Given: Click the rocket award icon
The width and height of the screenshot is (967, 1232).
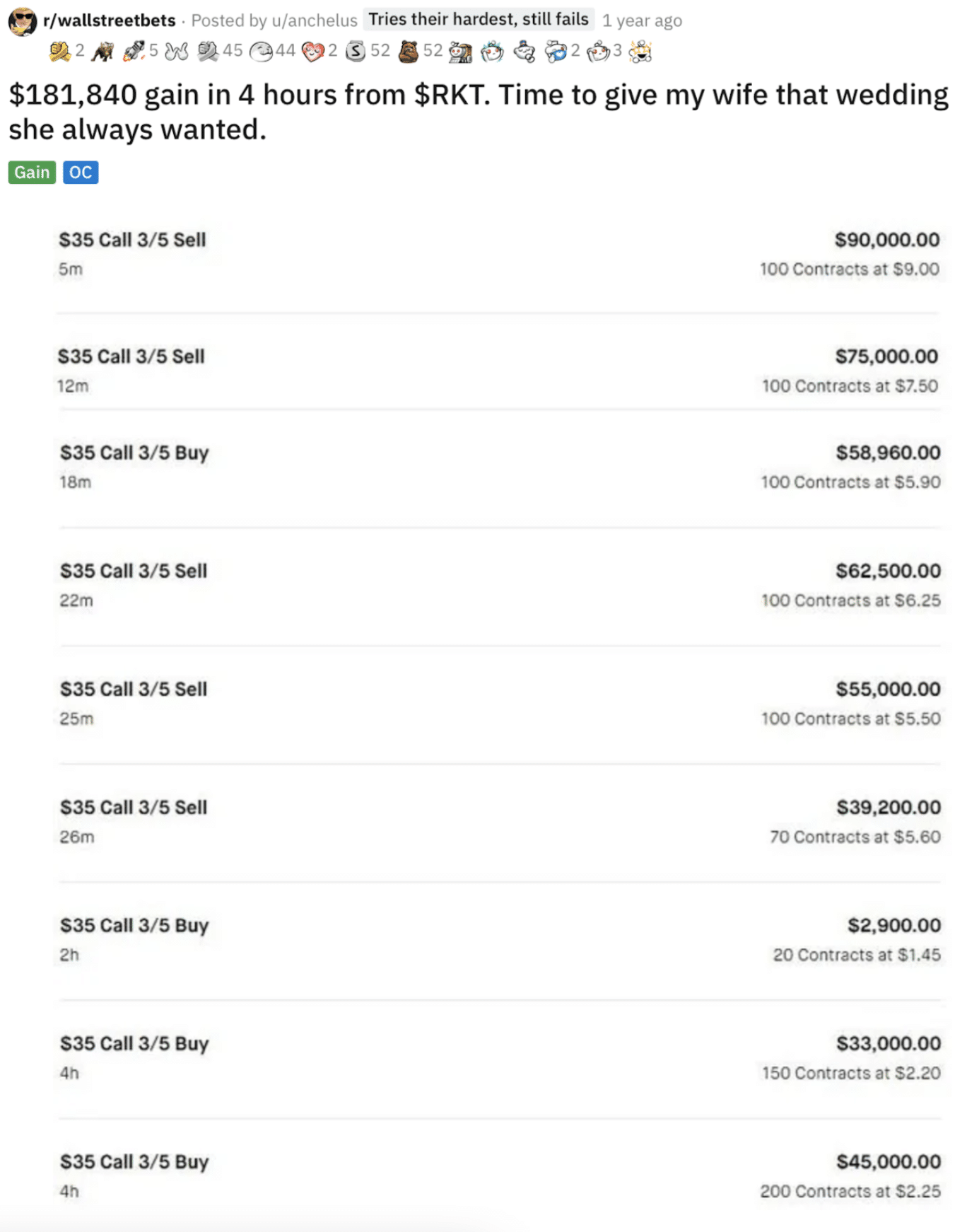Looking at the screenshot, I should click(x=134, y=51).
